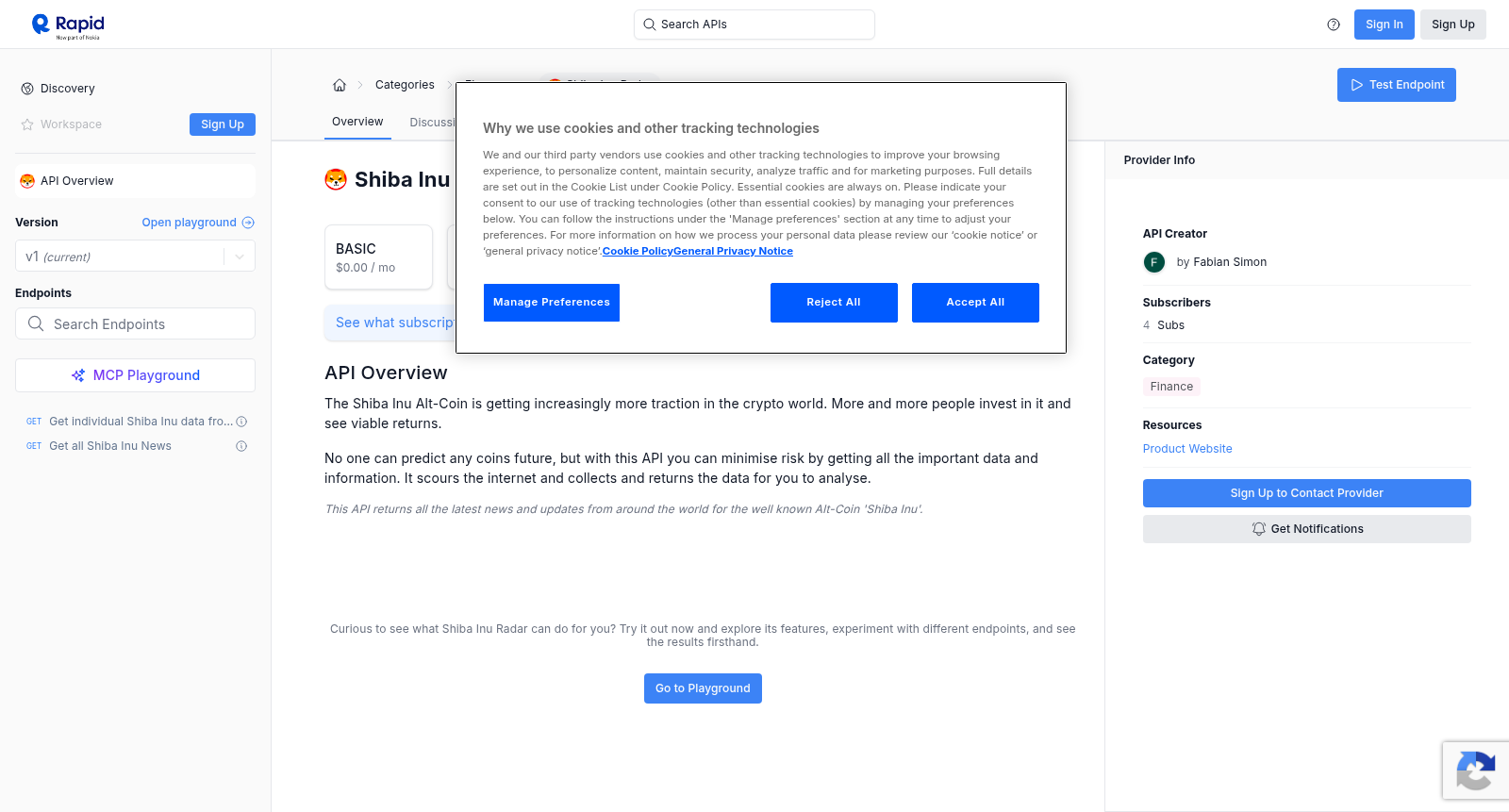1509x812 pixels.
Task: Open the General Privacy Notice link
Action: [x=733, y=251]
